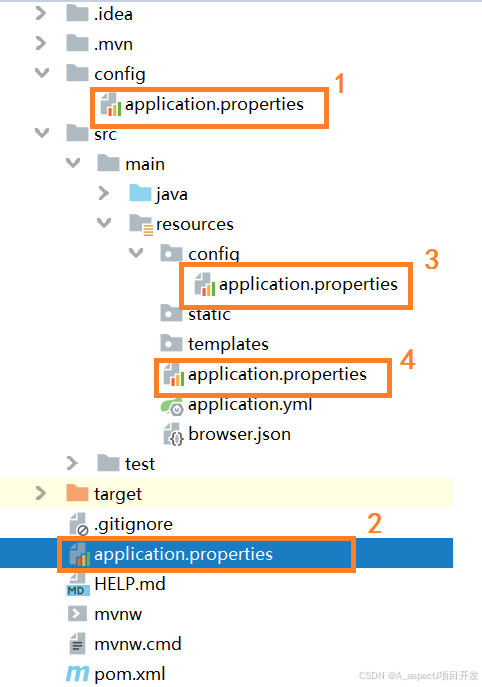Expand the java source folder
482x687 pixels.
point(103,193)
